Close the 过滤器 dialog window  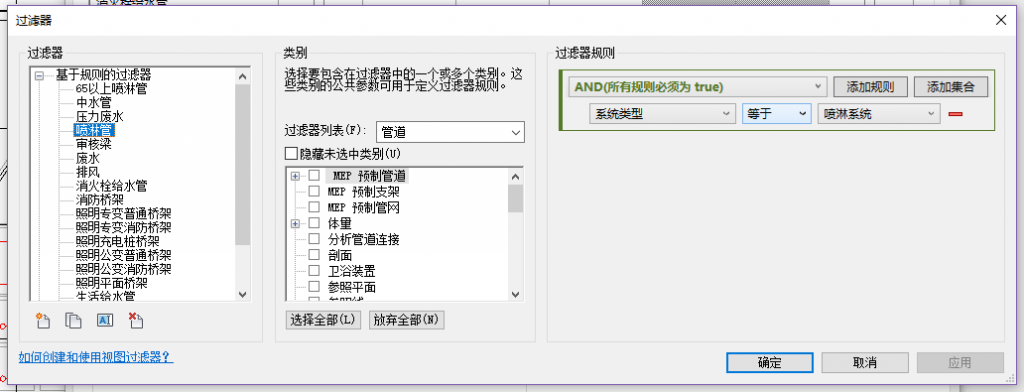click(x=1000, y=20)
